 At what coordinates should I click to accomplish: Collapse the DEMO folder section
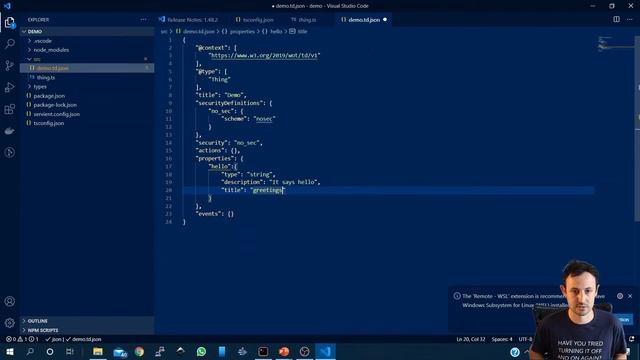(x=87, y=31)
